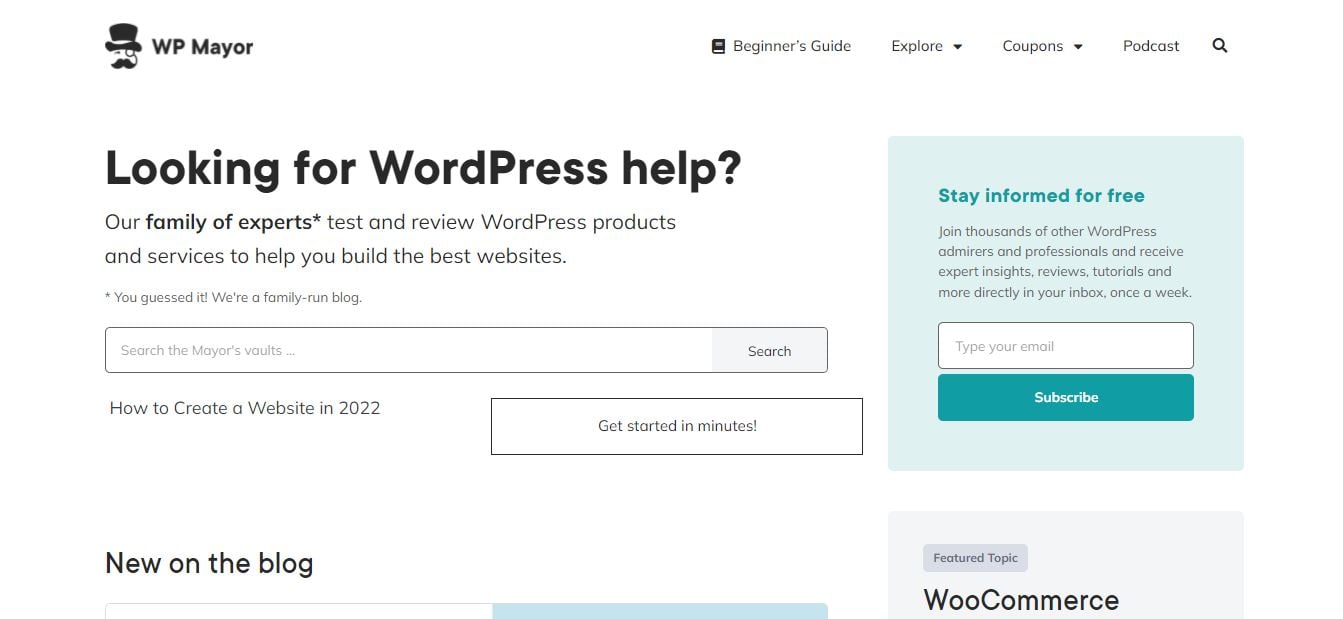The height and width of the screenshot is (619, 1343).
Task: Go to the Podcast page
Action: pyautogui.click(x=1151, y=46)
